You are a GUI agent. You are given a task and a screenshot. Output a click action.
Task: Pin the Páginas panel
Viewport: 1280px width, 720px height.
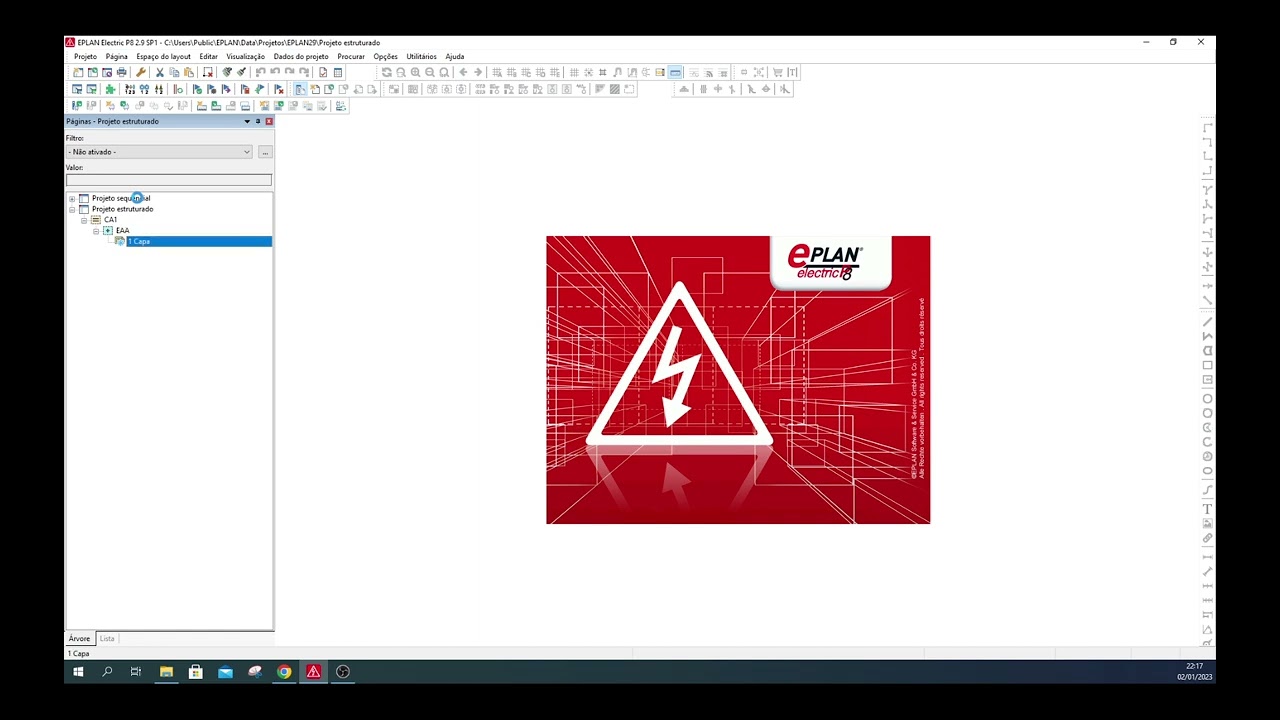coord(258,121)
